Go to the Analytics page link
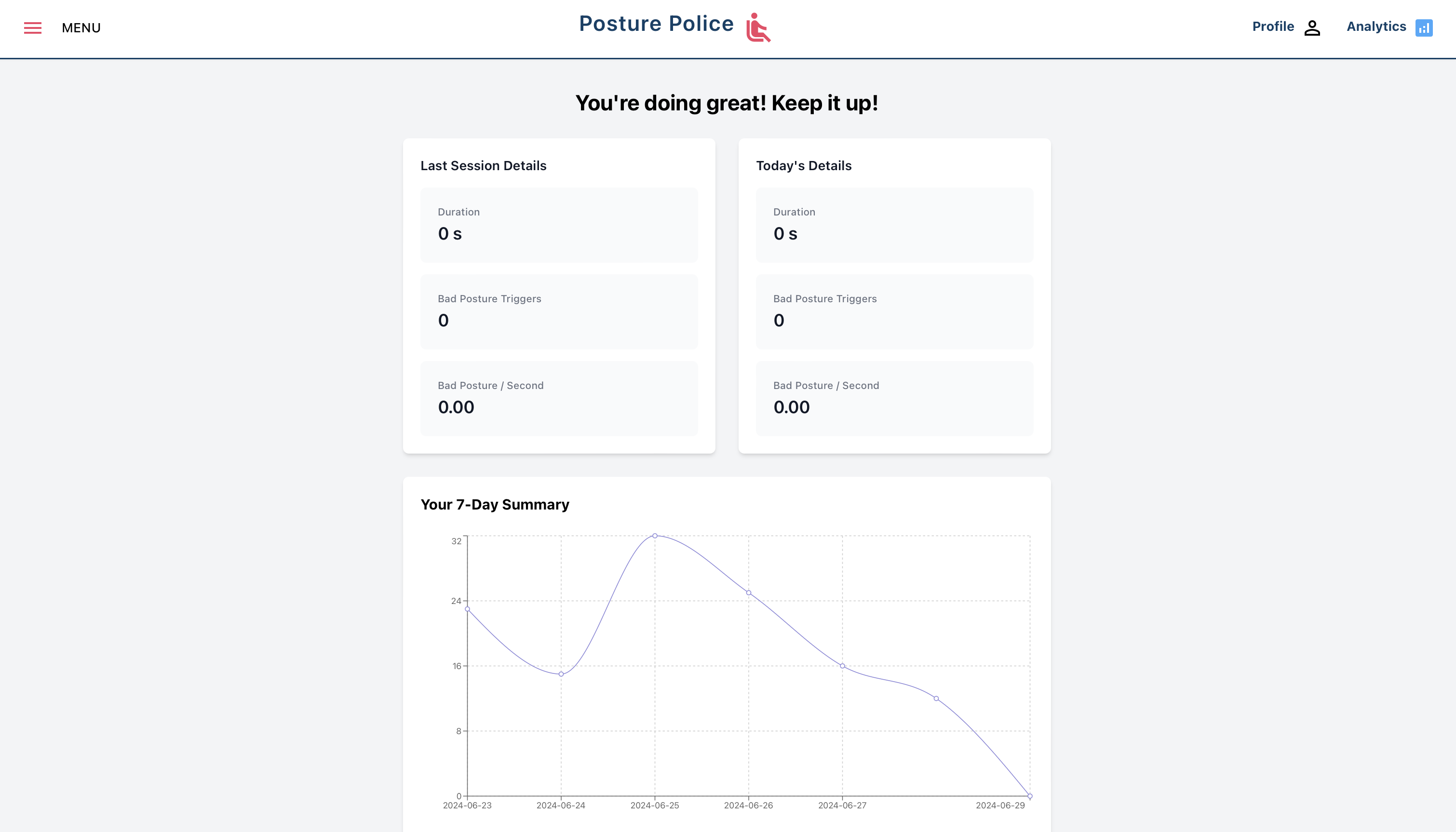This screenshot has width=1456, height=832. click(1376, 27)
